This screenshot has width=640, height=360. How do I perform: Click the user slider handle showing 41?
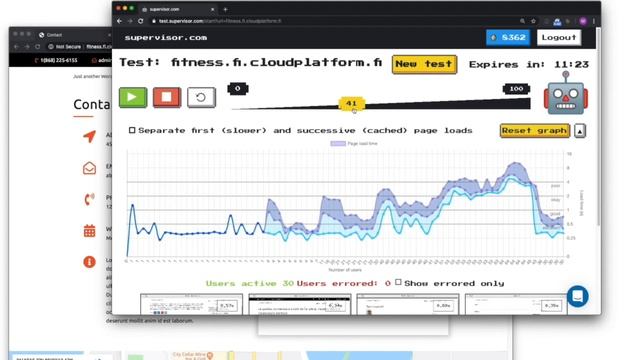click(351, 104)
